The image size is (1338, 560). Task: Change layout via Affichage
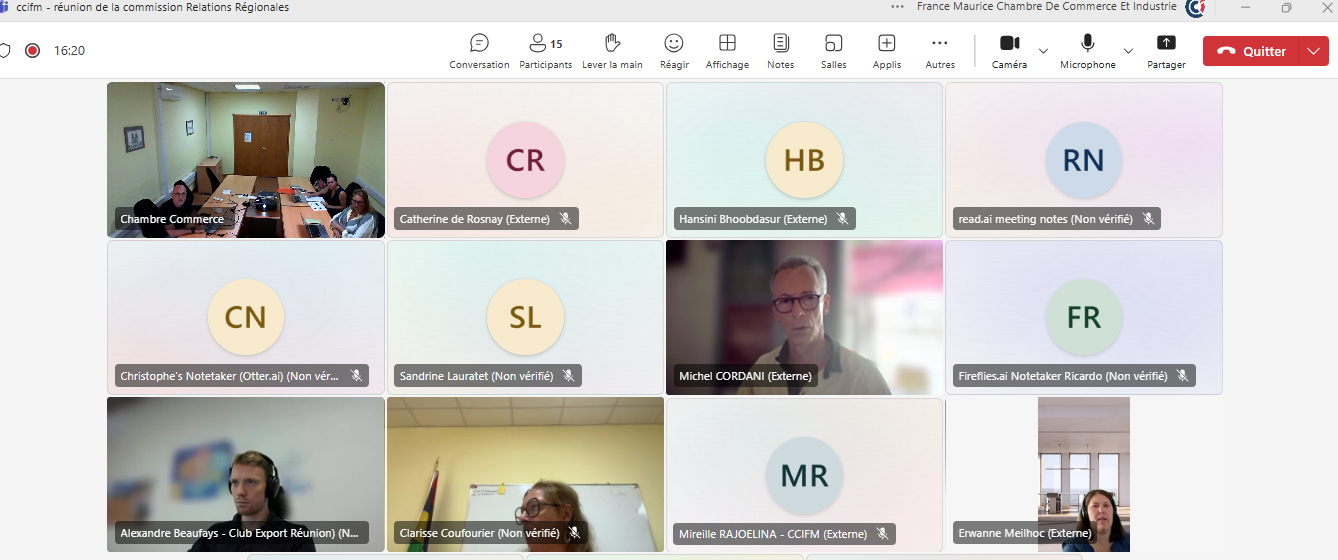coord(727,51)
